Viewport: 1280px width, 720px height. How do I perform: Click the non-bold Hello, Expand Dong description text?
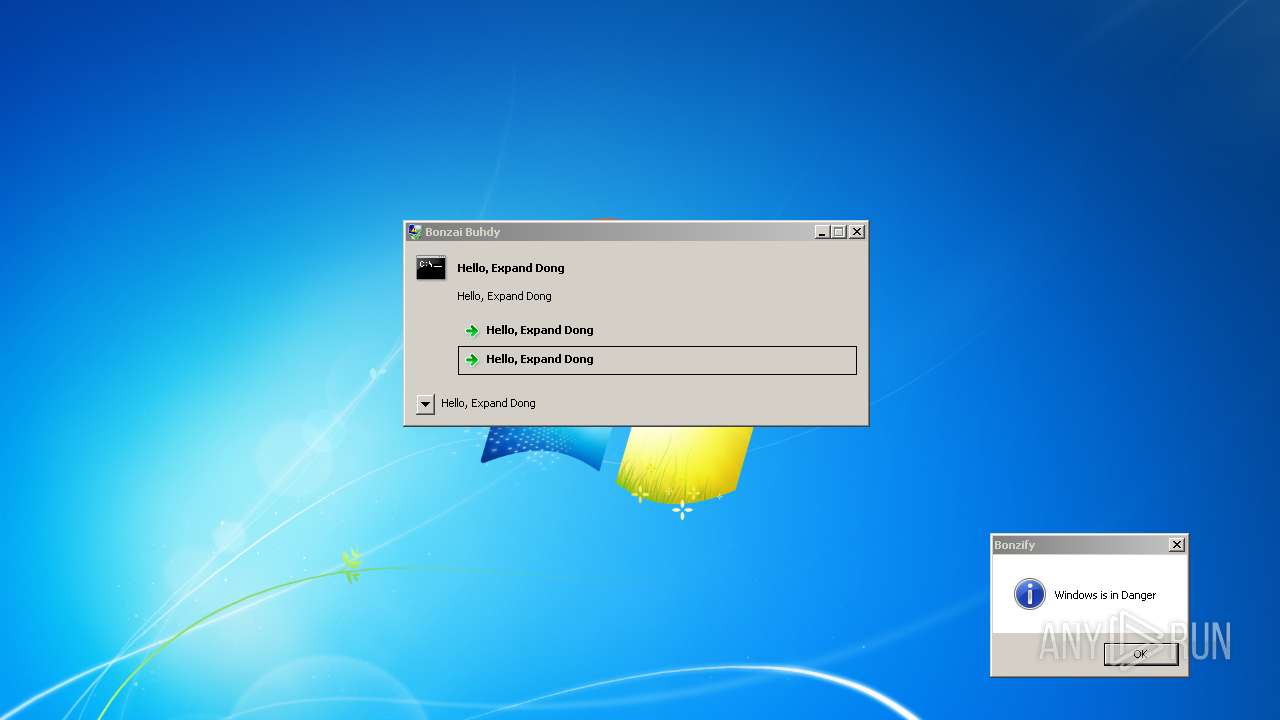tap(504, 296)
